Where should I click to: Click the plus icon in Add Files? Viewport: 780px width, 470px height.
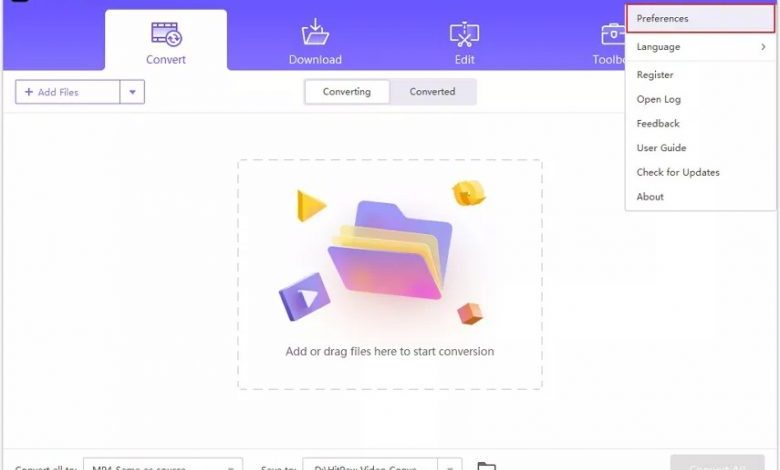click(29, 92)
